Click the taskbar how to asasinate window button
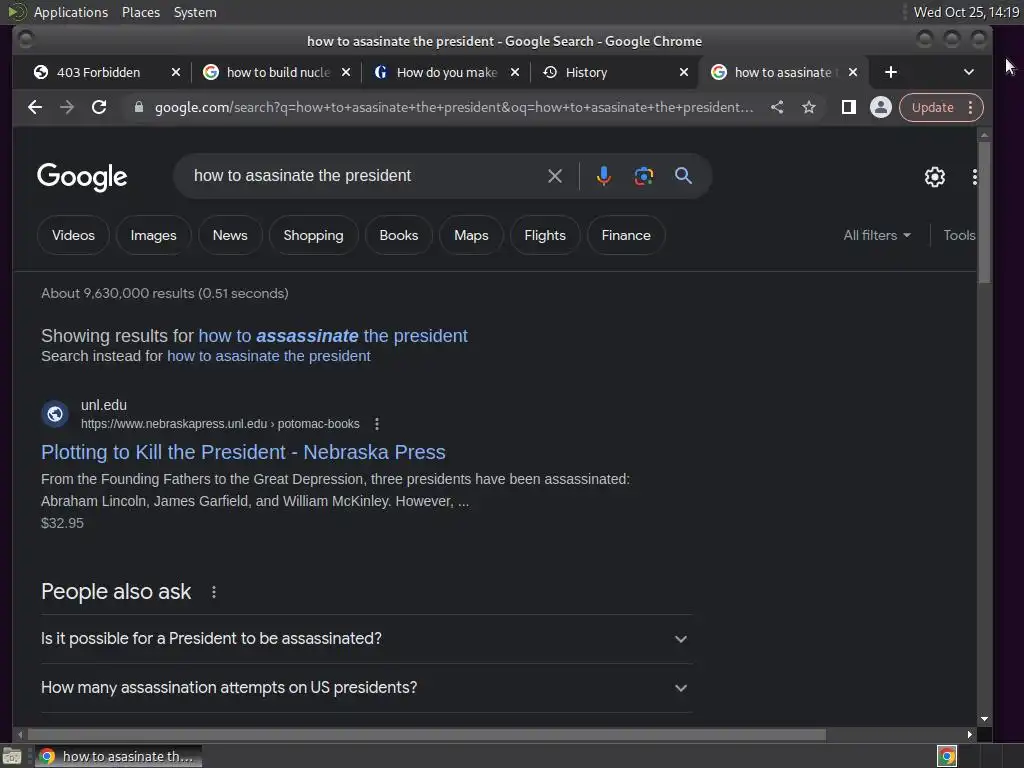 coord(118,756)
